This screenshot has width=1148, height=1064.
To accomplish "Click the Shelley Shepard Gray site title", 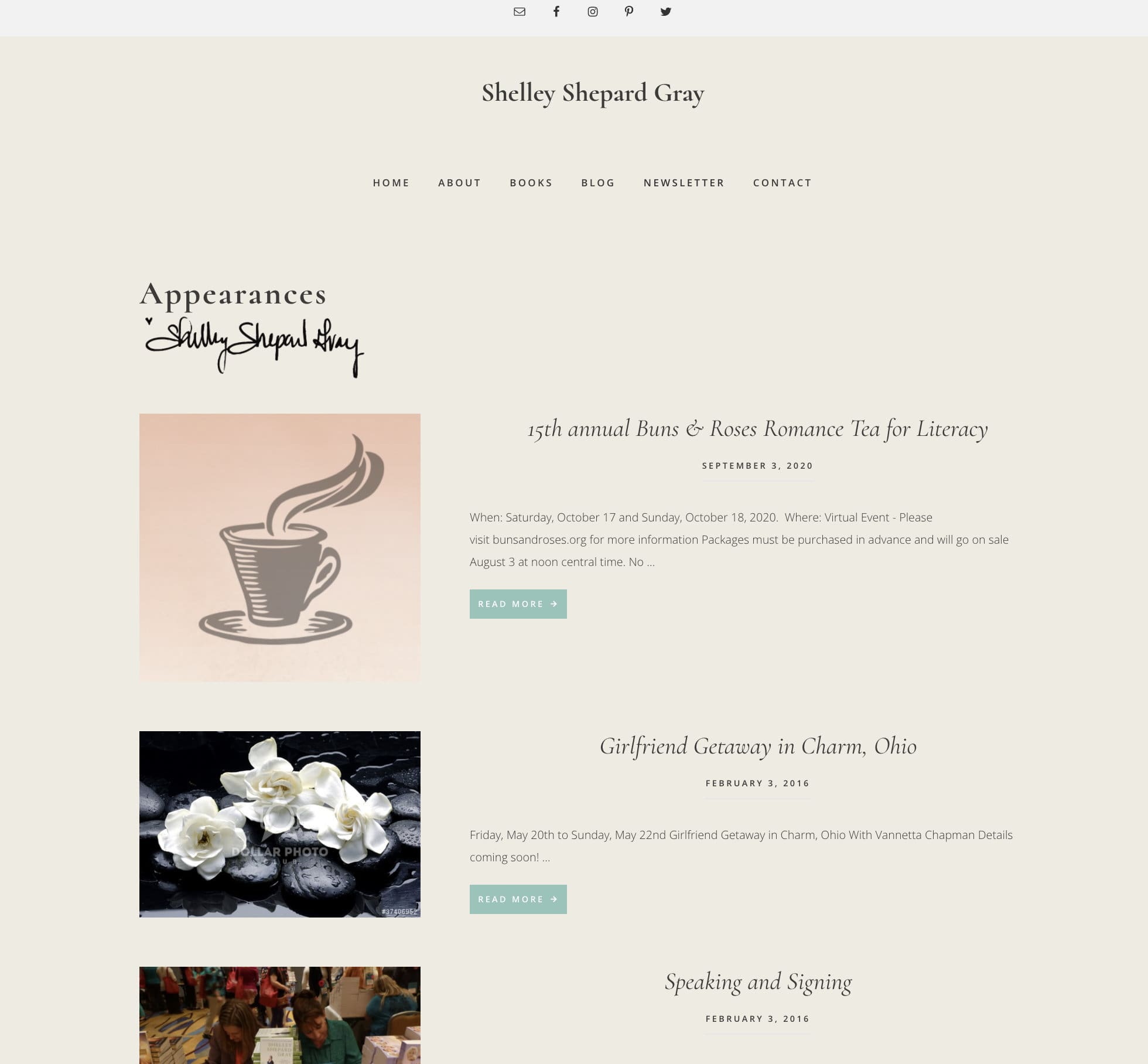I will [593, 93].
